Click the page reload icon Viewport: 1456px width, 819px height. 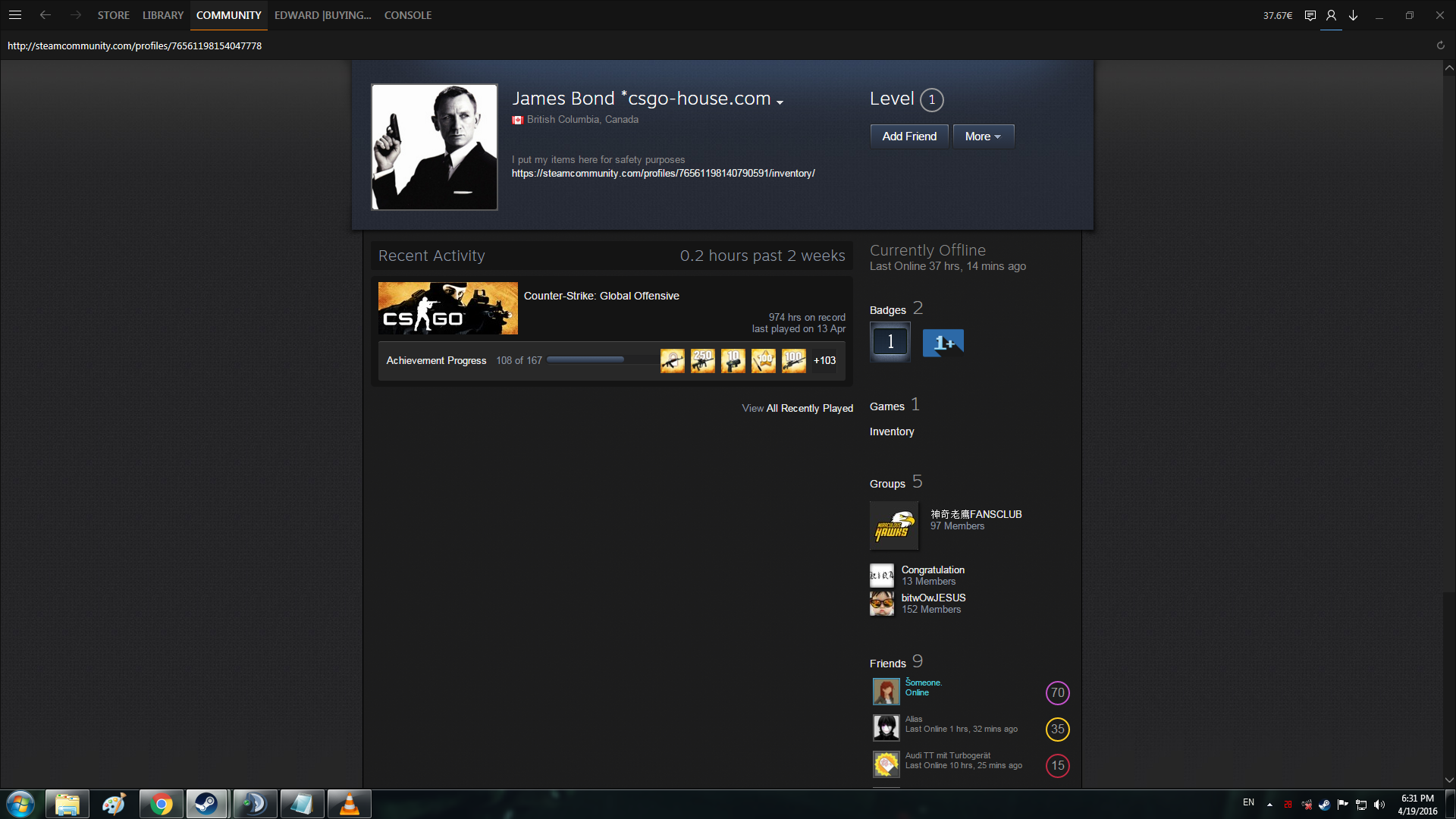(x=1441, y=45)
